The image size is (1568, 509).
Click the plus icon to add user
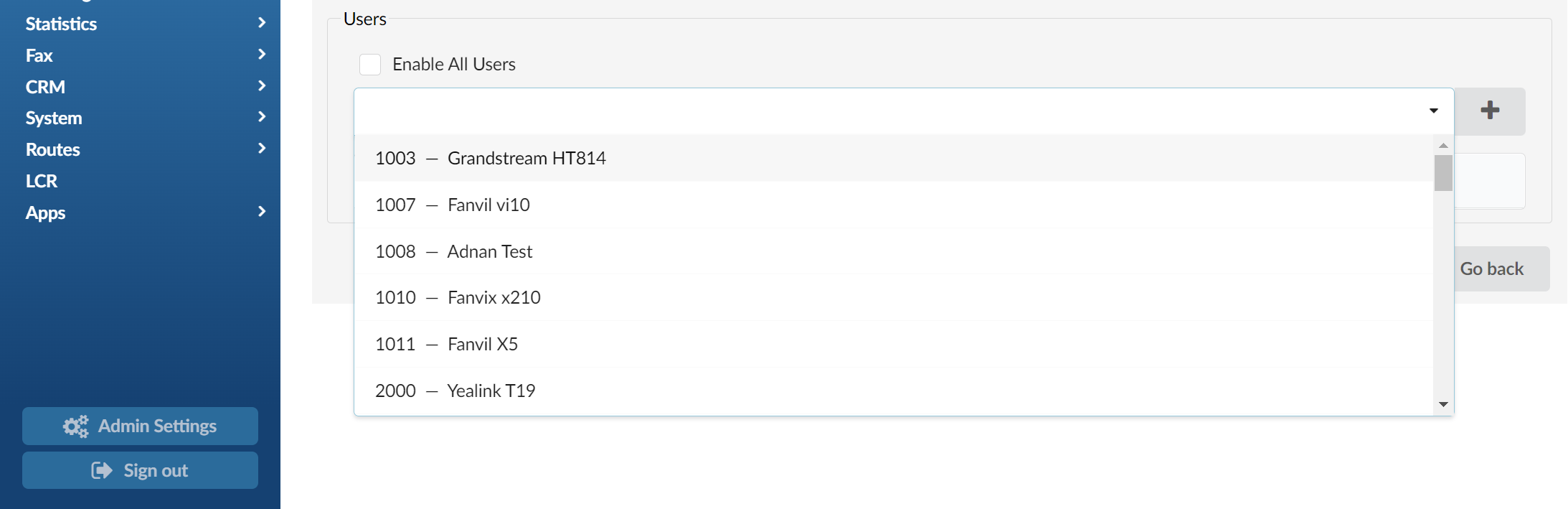tap(1490, 111)
